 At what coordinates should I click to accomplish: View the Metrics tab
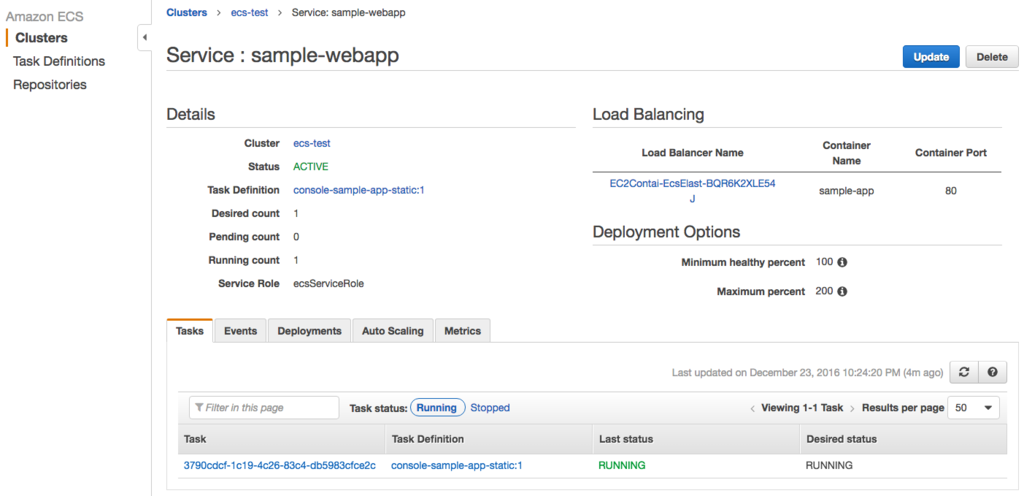tap(462, 331)
